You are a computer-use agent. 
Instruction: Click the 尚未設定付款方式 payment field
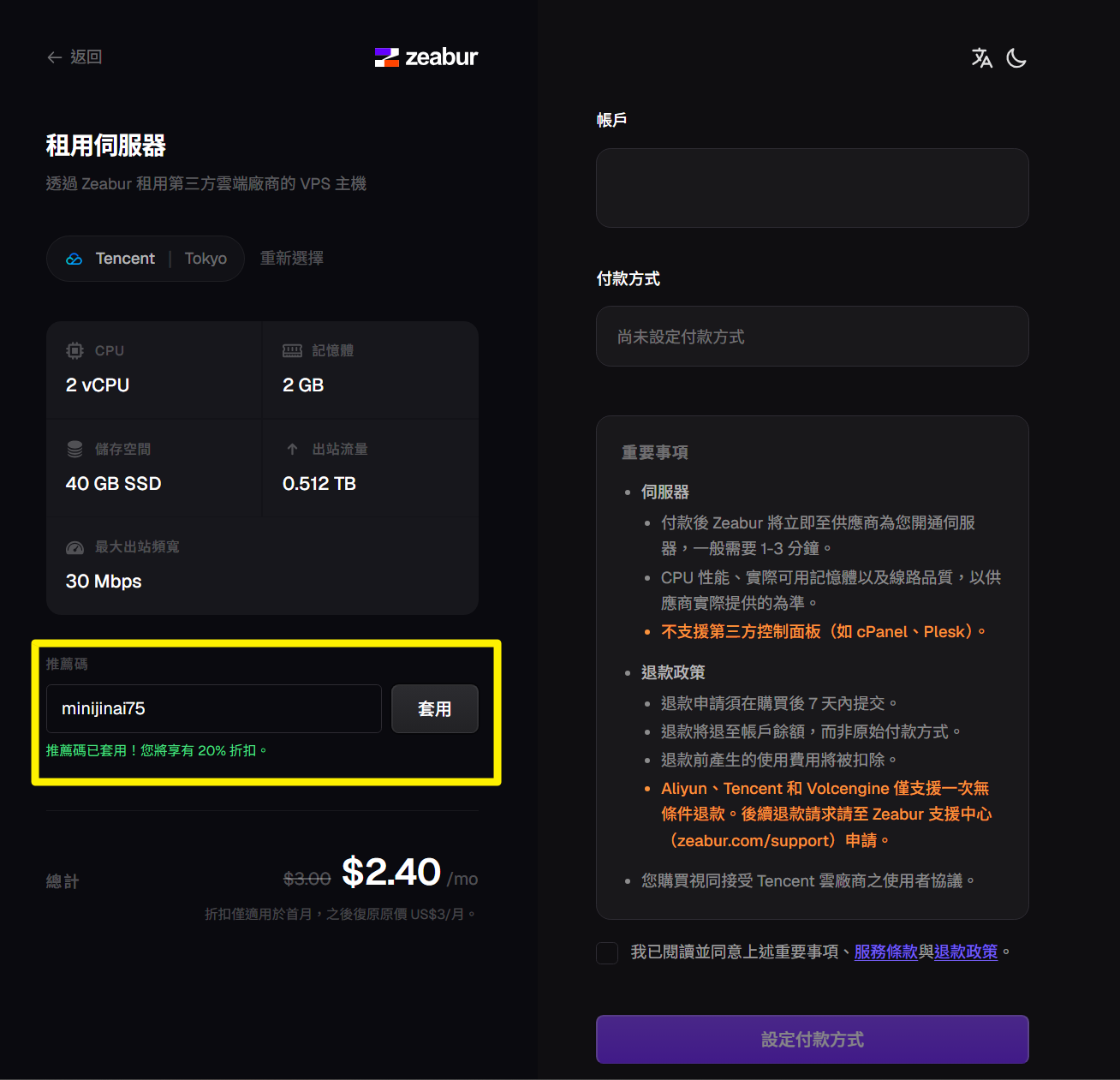[x=813, y=337]
